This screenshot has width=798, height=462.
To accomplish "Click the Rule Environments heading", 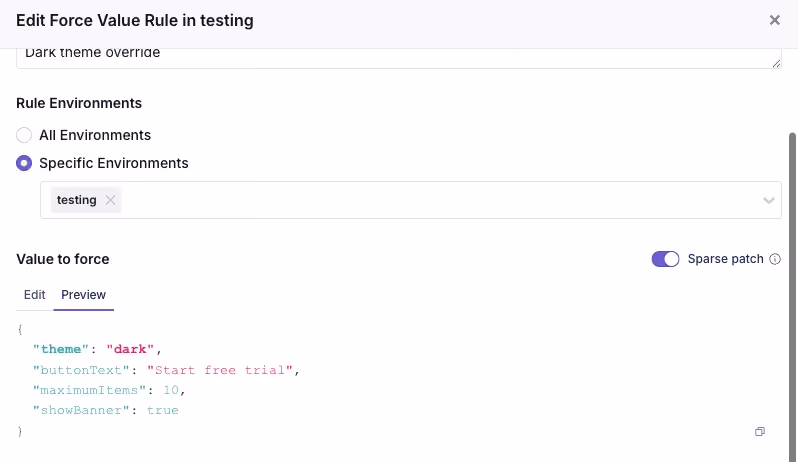I will pos(79,103).
